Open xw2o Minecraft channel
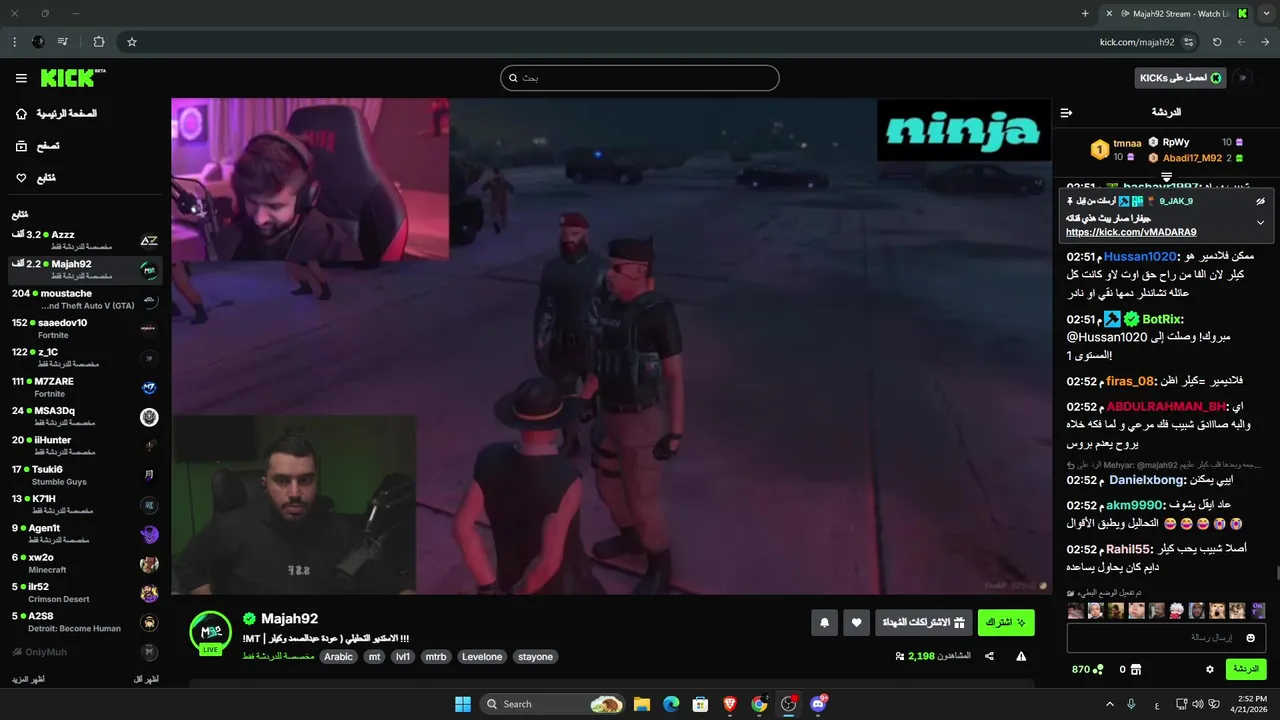Image resolution: width=1280 pixels, height=720 pixels. pos(85,563)
